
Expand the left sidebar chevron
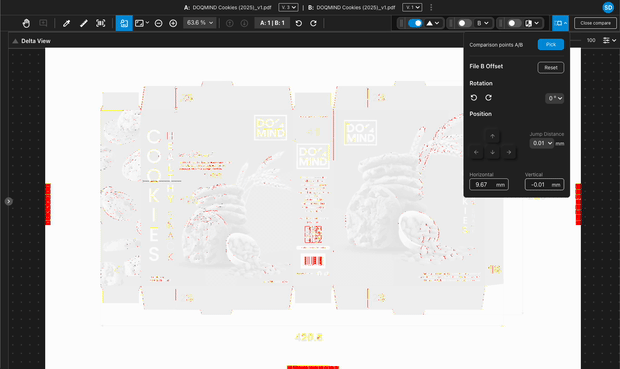[8, 201]
